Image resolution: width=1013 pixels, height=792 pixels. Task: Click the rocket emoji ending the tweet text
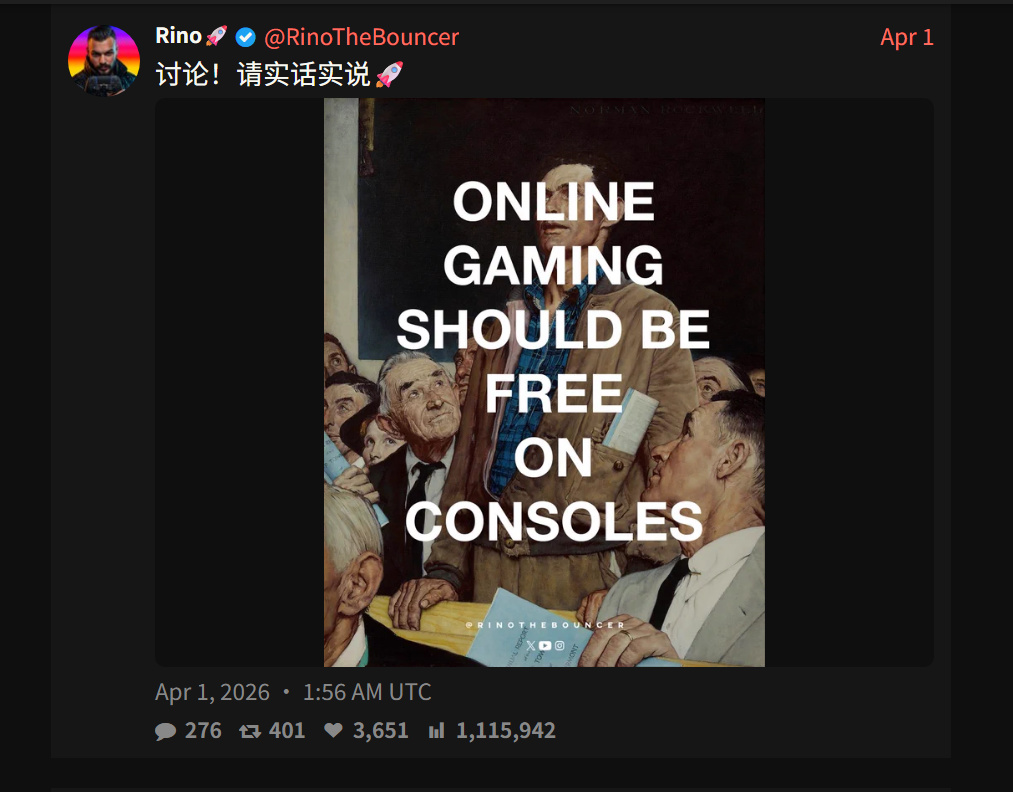point(389,74)
